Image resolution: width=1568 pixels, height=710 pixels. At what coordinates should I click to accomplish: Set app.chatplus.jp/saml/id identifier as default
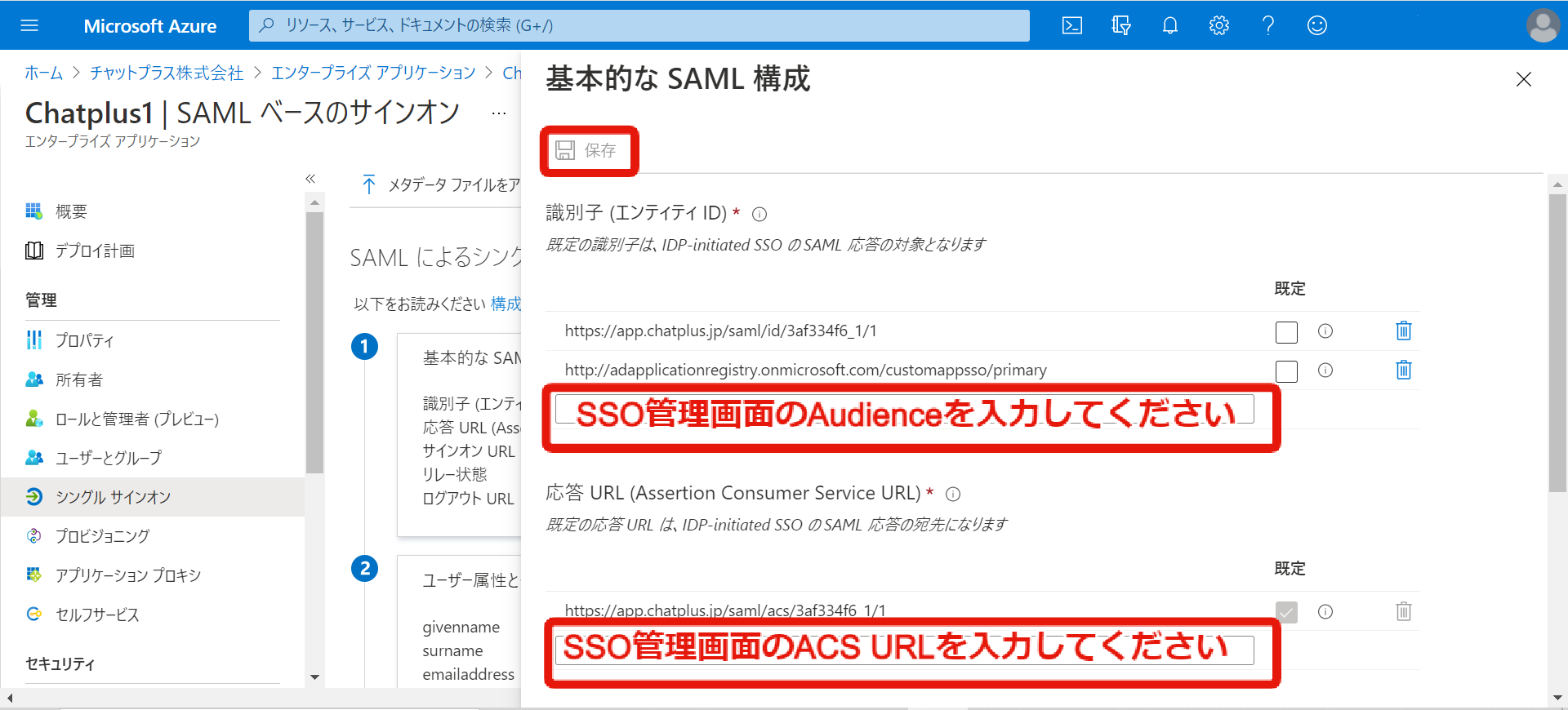point(1286,332)
